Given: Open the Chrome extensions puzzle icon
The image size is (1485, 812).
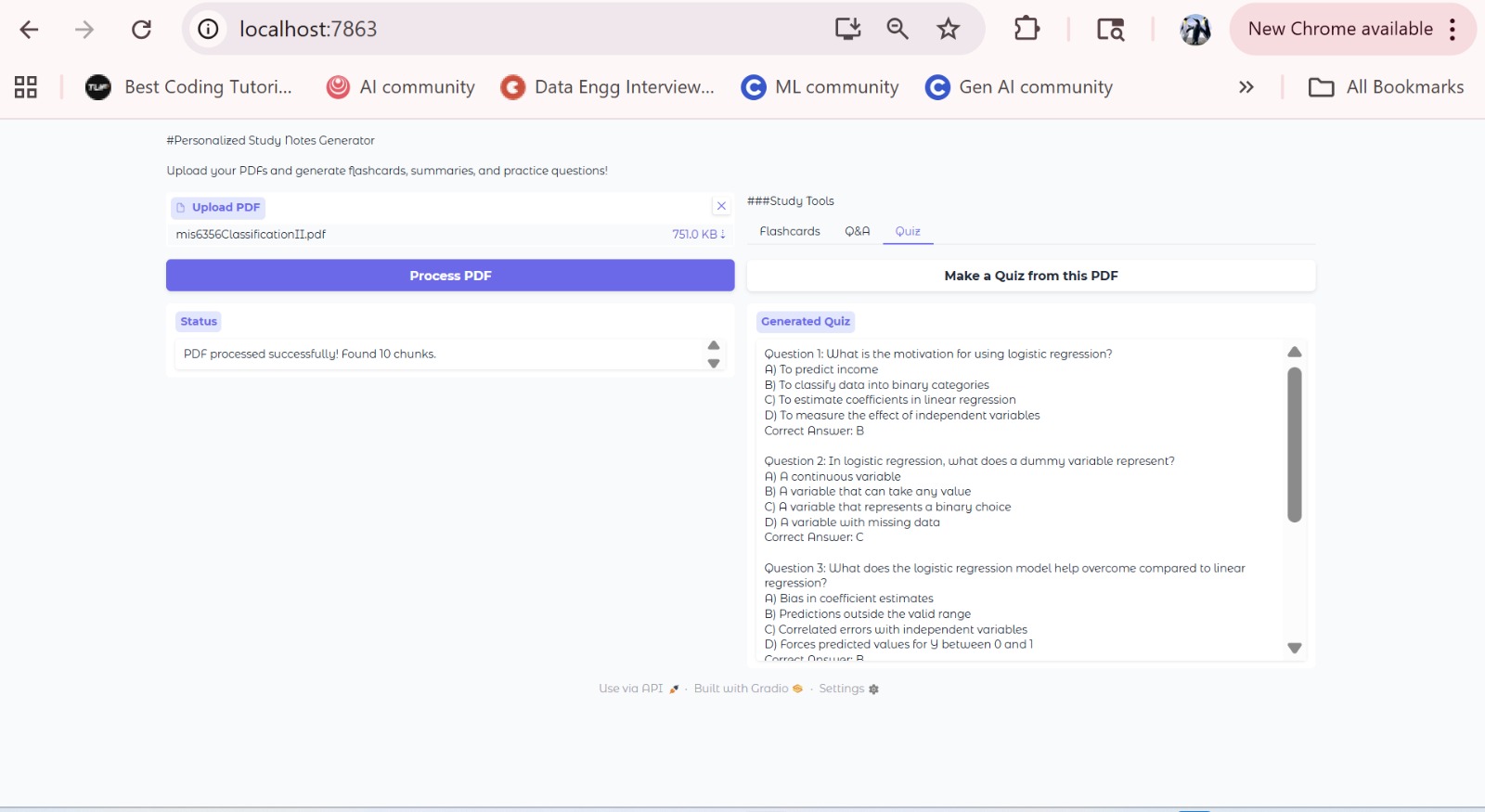Looking at the screenshot, I should 1027,30.
